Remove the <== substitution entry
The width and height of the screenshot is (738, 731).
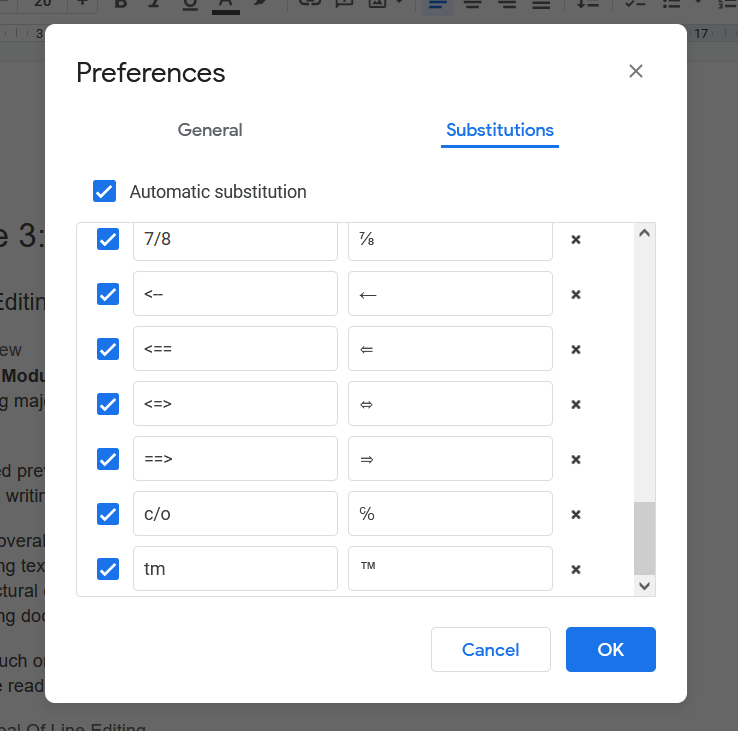point(575,350)
